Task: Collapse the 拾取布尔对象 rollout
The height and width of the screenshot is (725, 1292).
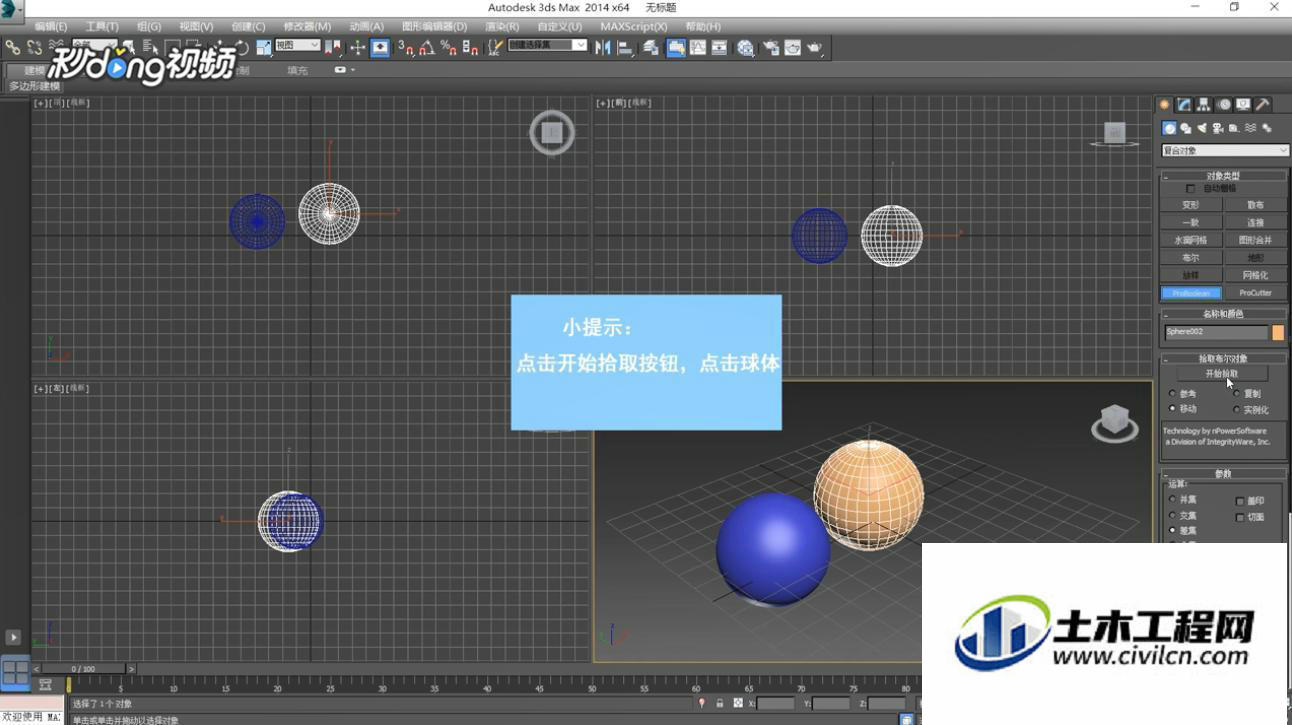Action: (1223, 358)
